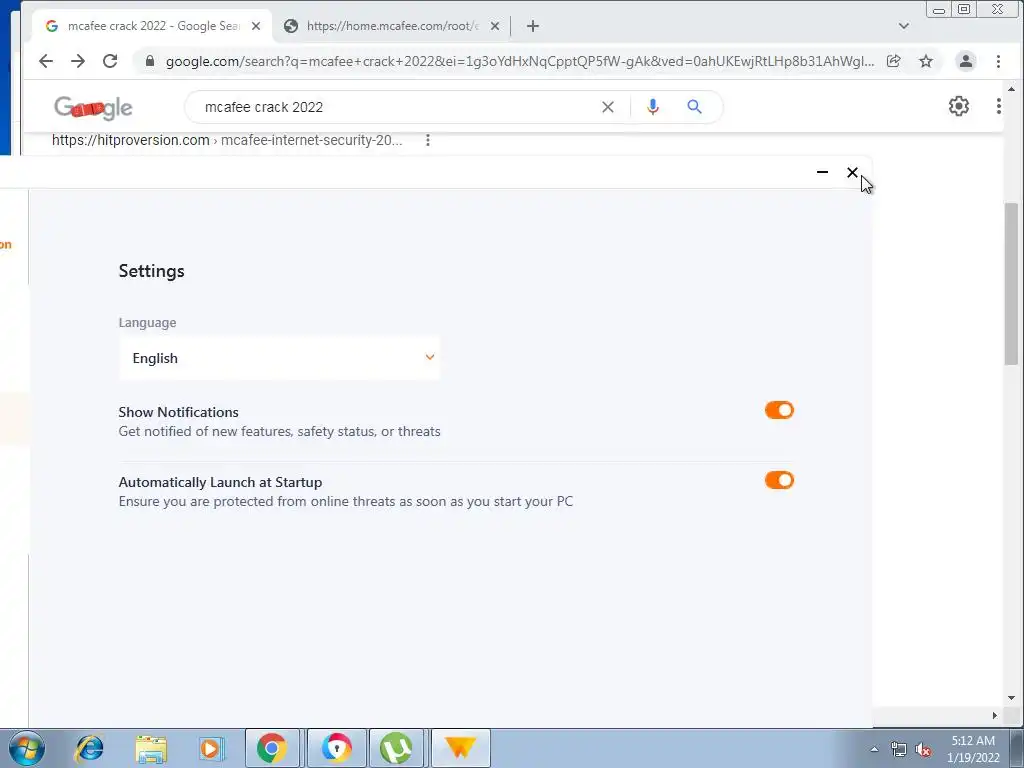Viewport: 1024px width, 768px height.
Task: Open the shield browser app in taskbar
Action: pyautogui.click(x=336, y=748)
